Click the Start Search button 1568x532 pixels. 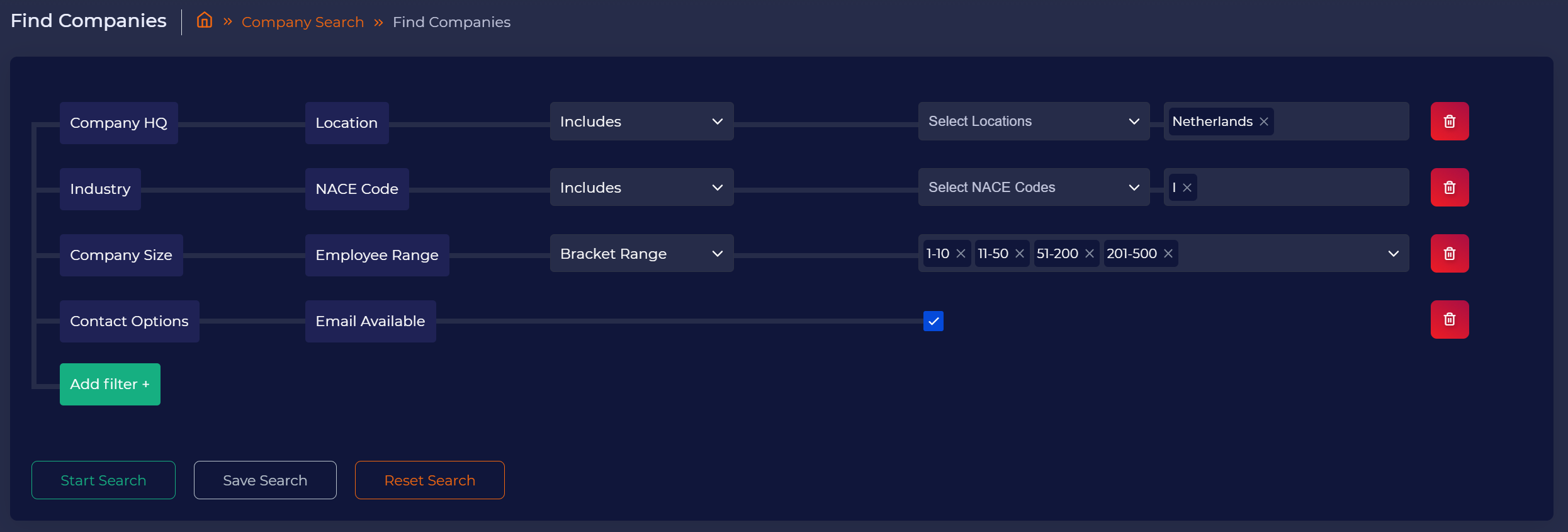point(103,480)
